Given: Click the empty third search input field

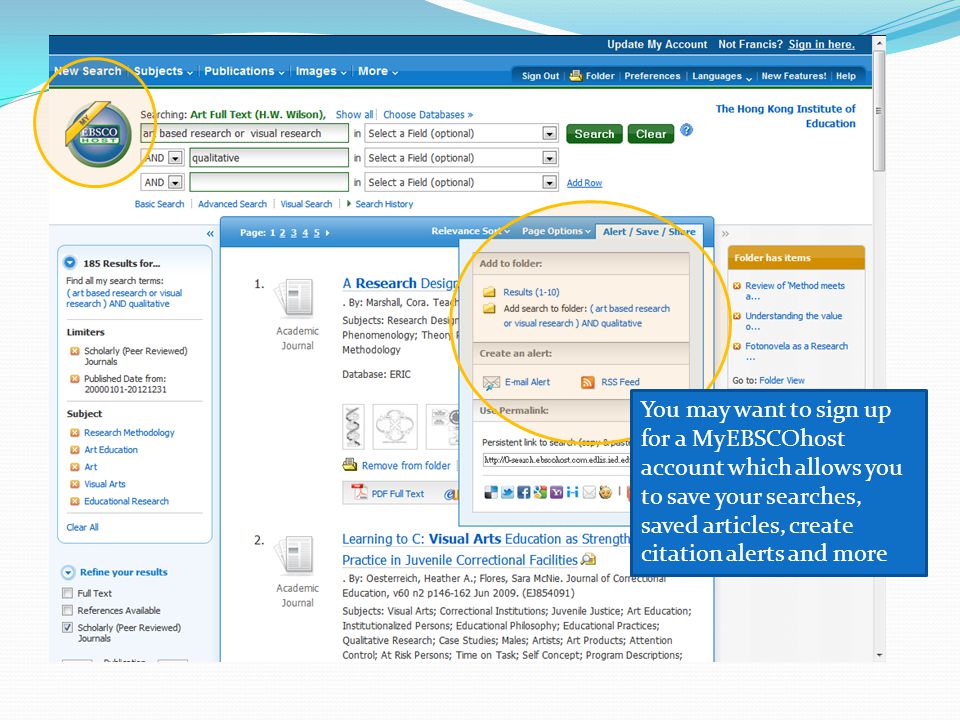Looking at the screenshot, I should (269, 182).
